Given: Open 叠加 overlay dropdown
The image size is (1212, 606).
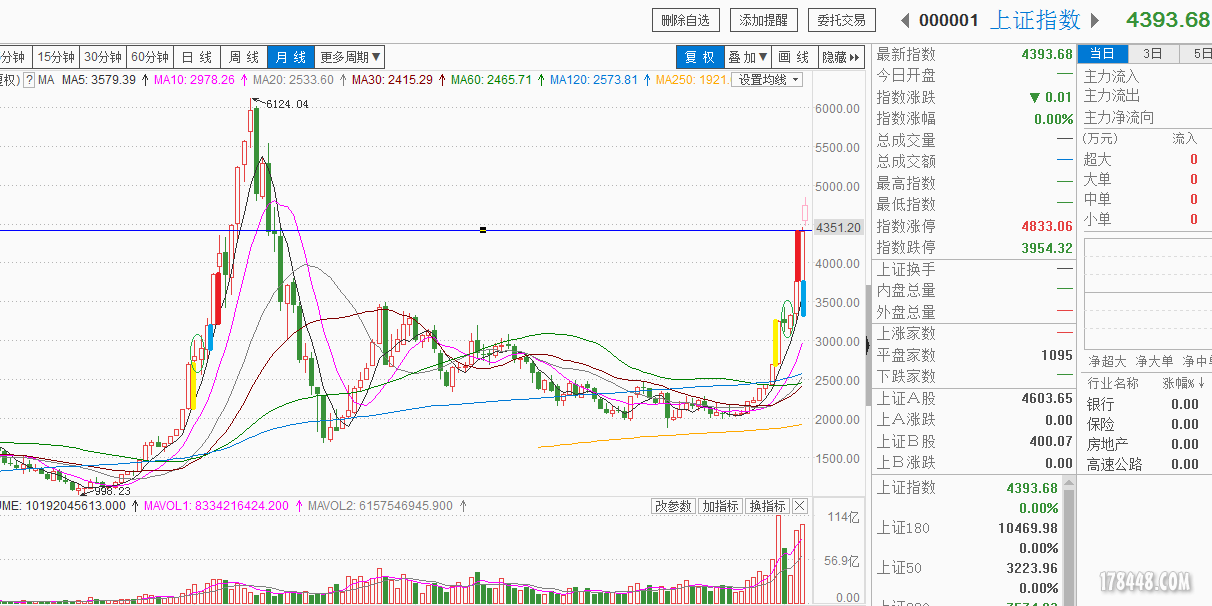Looking at the screenshot, I should click(x=747, y=57).
